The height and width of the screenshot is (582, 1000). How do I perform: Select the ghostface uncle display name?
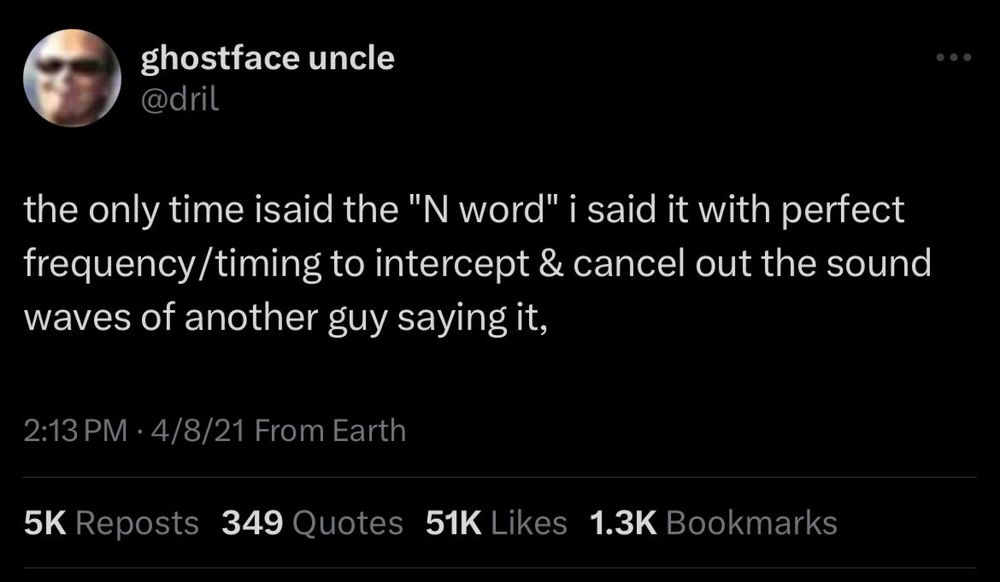(267, 58)
